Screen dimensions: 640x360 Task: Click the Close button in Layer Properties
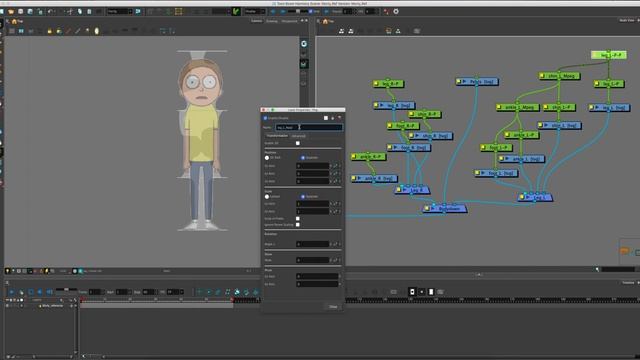point(333,307)
